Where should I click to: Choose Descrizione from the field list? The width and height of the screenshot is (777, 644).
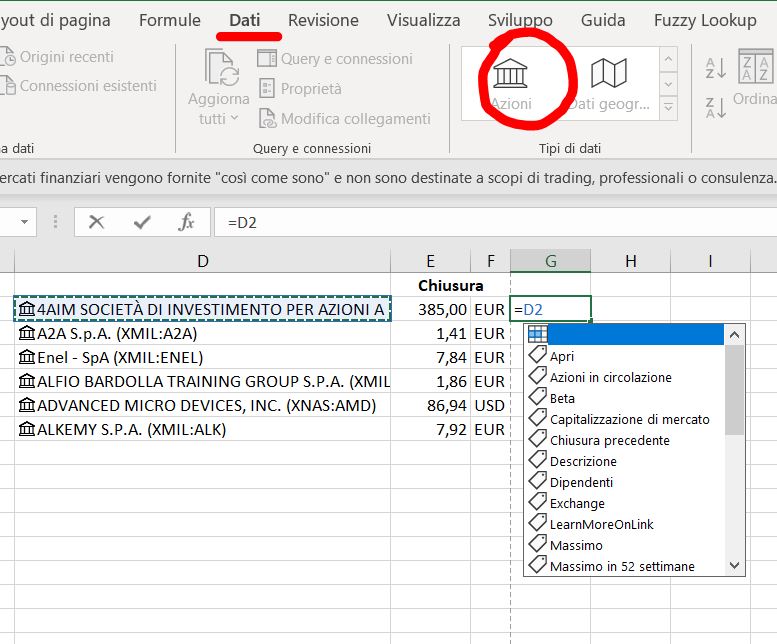[x=624, y=461]
